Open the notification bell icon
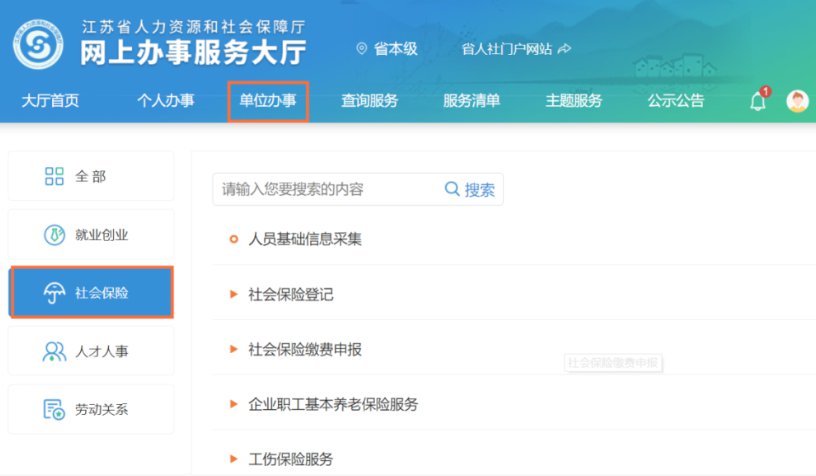The width and height of the screenshot is (816, 476). tap(758, 100)
